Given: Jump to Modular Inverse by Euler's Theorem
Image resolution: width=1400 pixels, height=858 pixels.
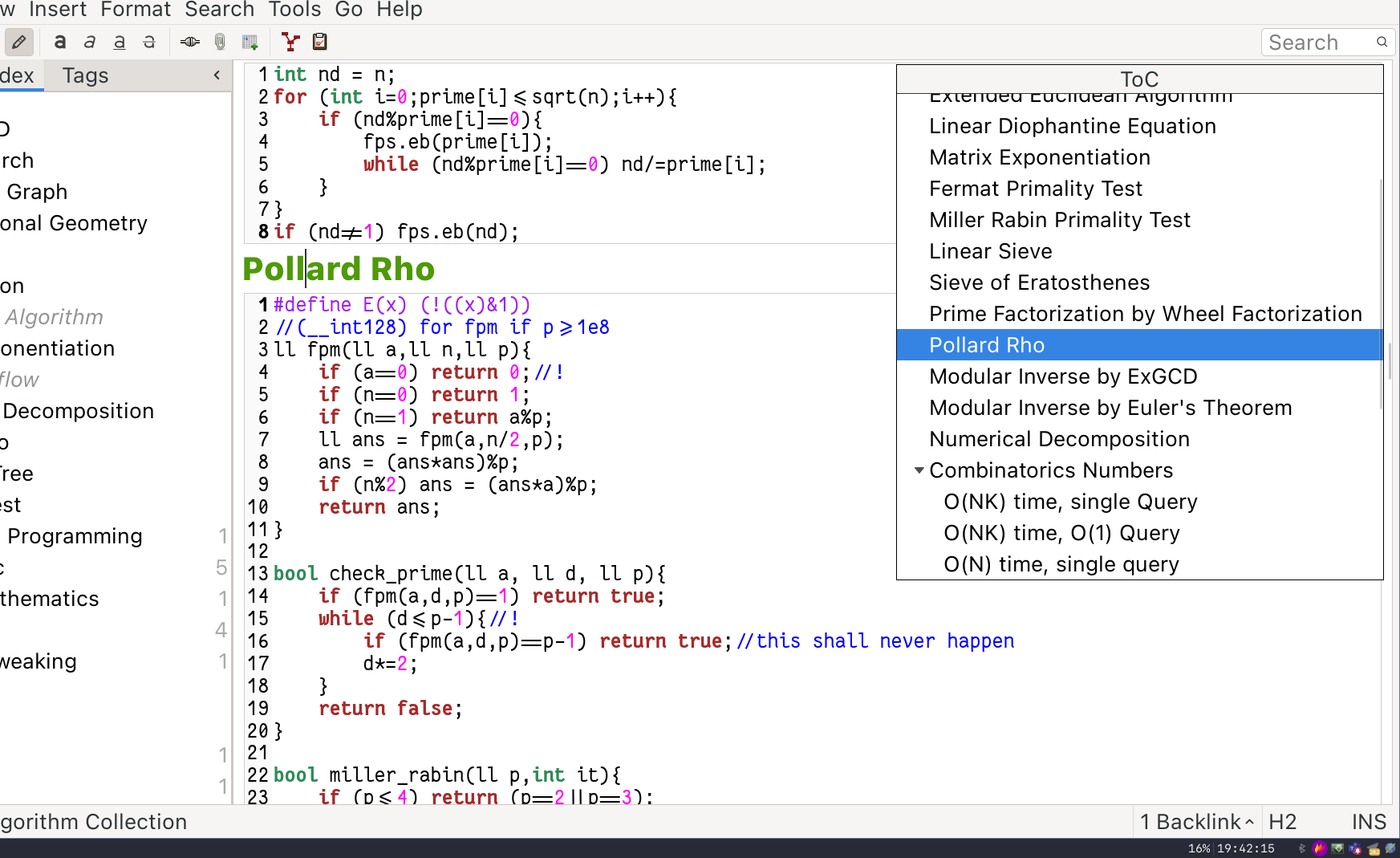Looking at the screenshot, I should coord(1110,408).
